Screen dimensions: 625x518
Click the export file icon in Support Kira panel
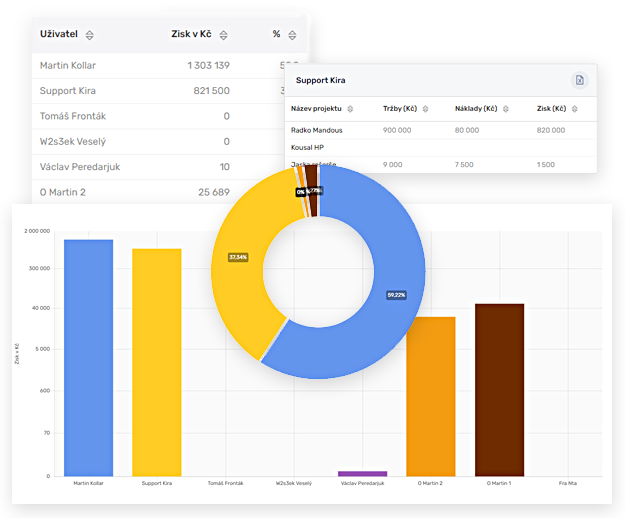click(578, 80)
